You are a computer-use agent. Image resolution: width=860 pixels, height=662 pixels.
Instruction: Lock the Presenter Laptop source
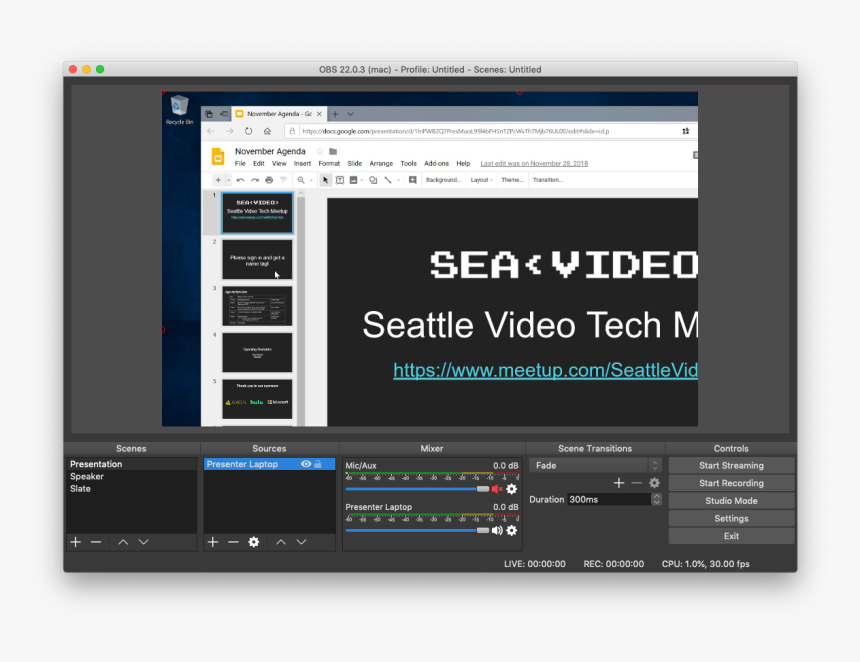click(x=319, y=464)
